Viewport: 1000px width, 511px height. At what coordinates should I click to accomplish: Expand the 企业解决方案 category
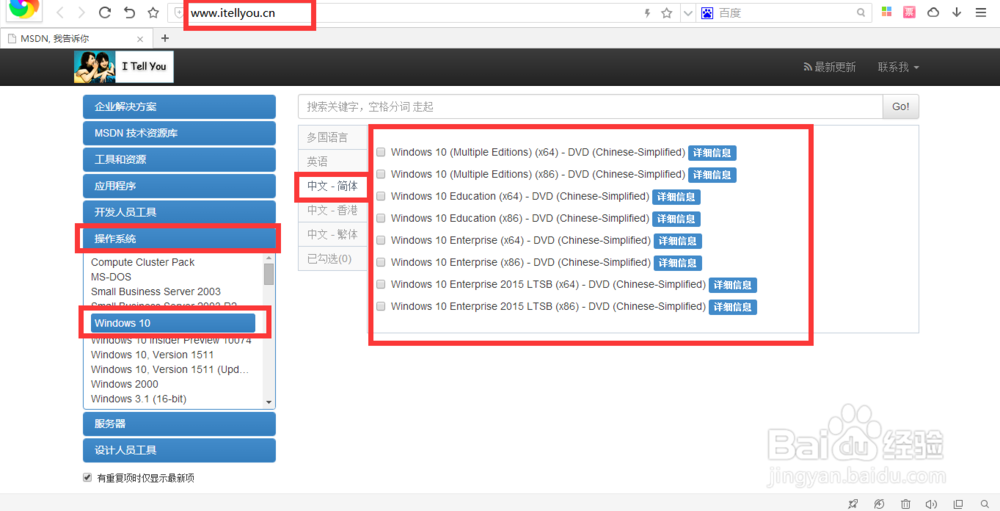179,107
